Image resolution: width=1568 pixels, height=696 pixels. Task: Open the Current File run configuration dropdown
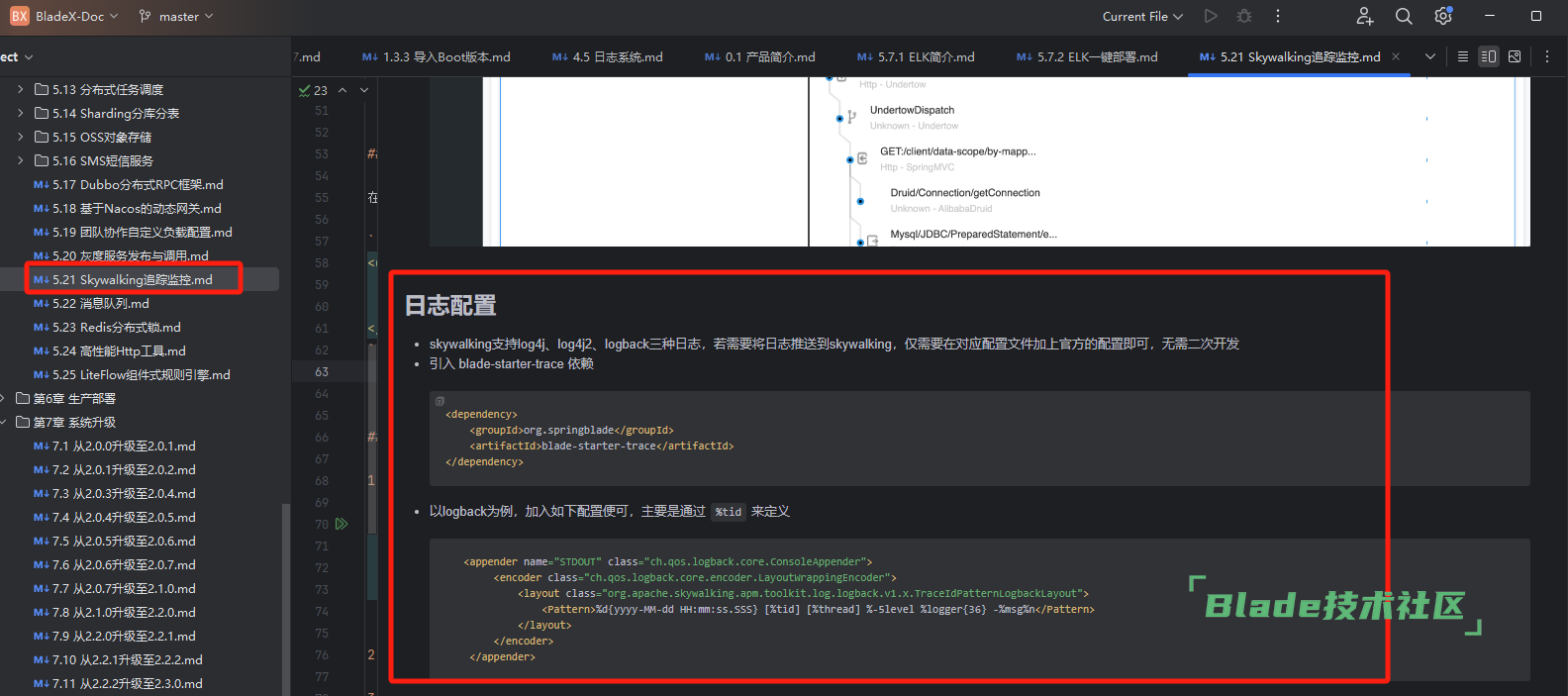point(1142,16)
